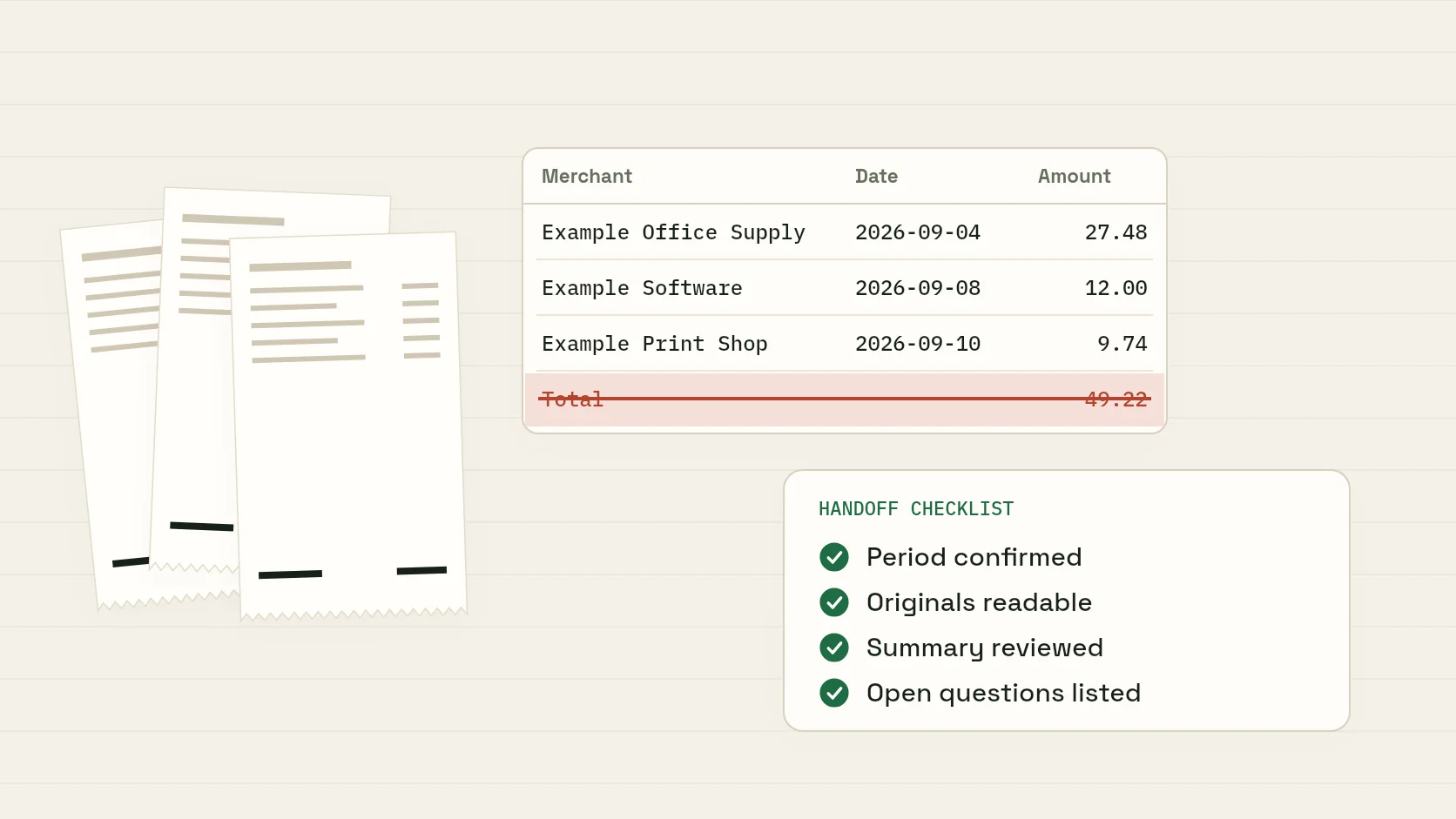Viewport: 1456px width, 819px height.
Task: Click the struck-through Total label
Action: [x=572, y=399]
